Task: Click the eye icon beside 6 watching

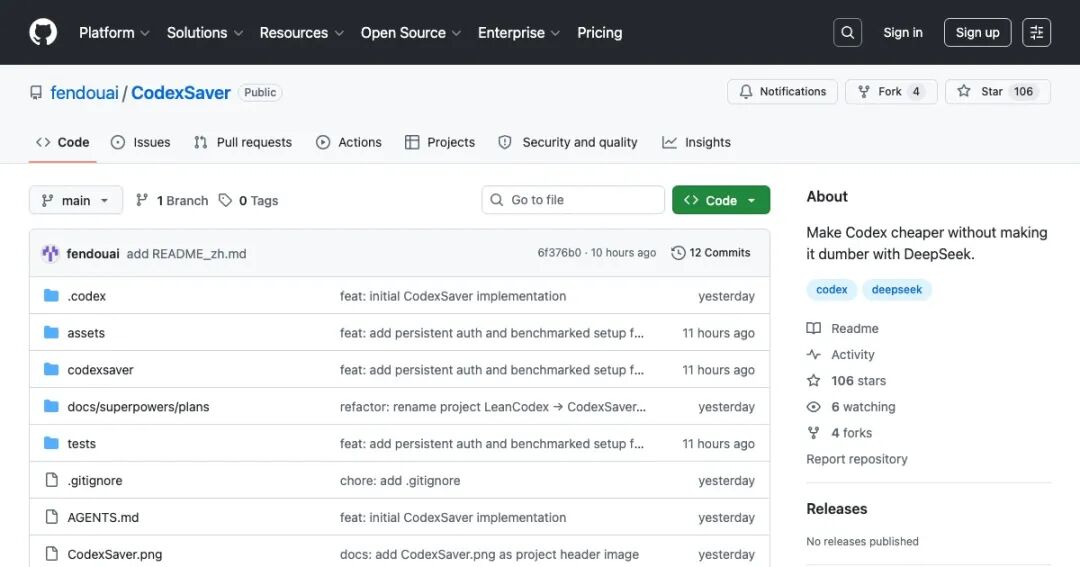Action: (813, 406)
